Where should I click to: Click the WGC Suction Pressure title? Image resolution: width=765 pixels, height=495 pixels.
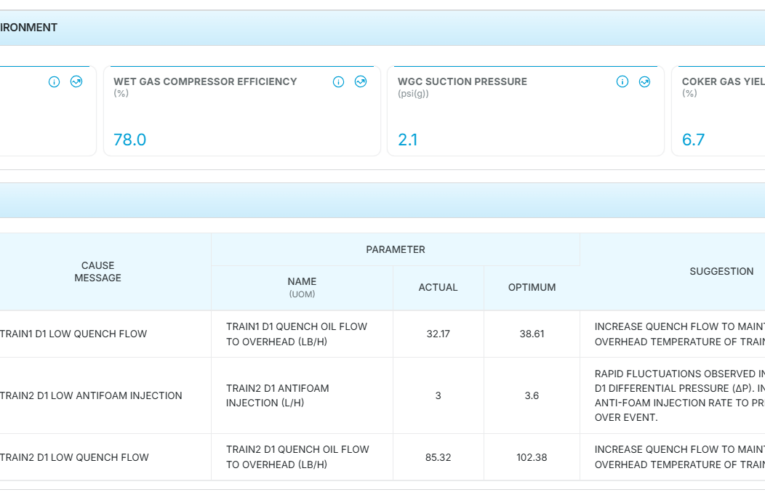click(x=463, y=81)
